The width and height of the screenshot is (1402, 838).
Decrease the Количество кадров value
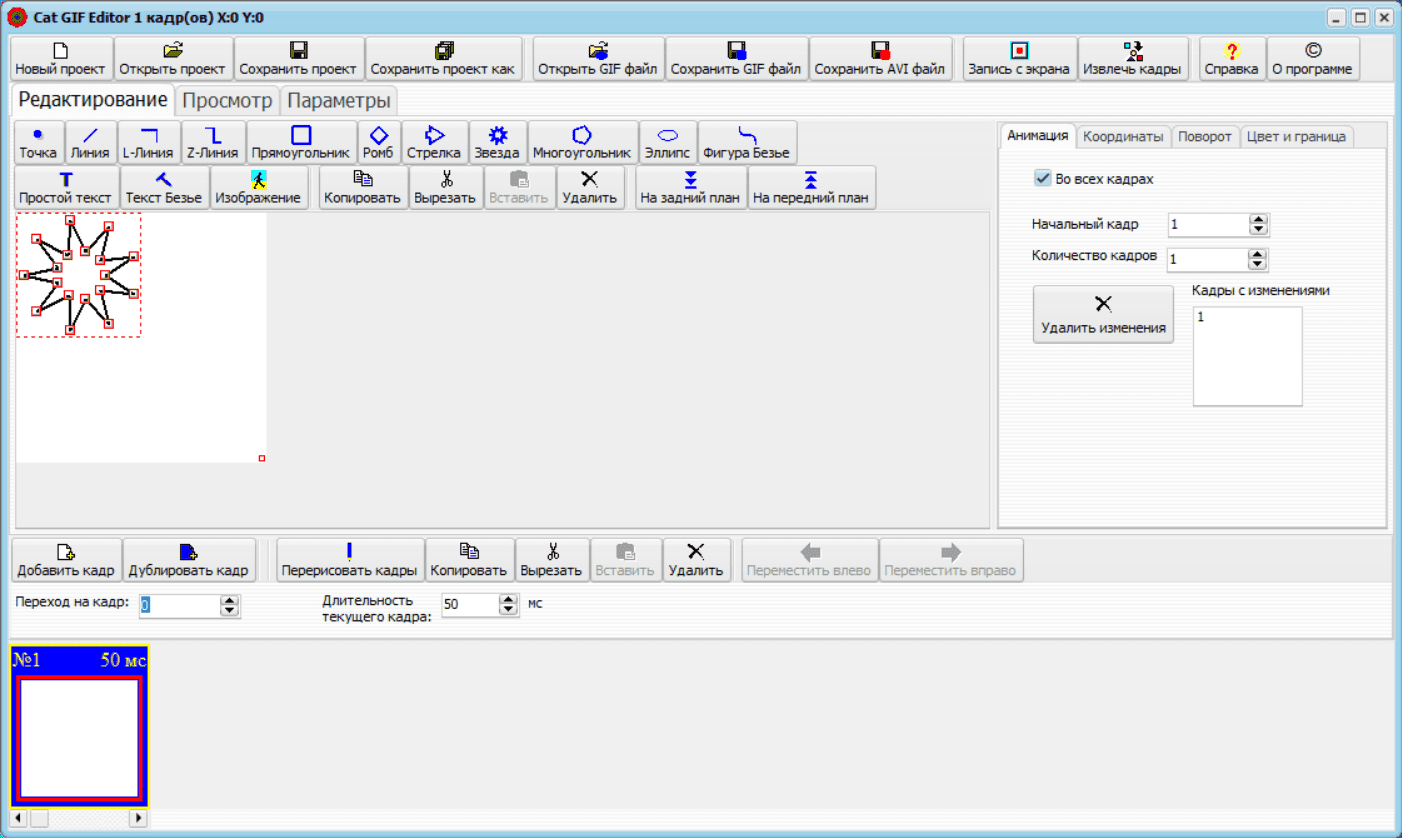[1259, 265]
